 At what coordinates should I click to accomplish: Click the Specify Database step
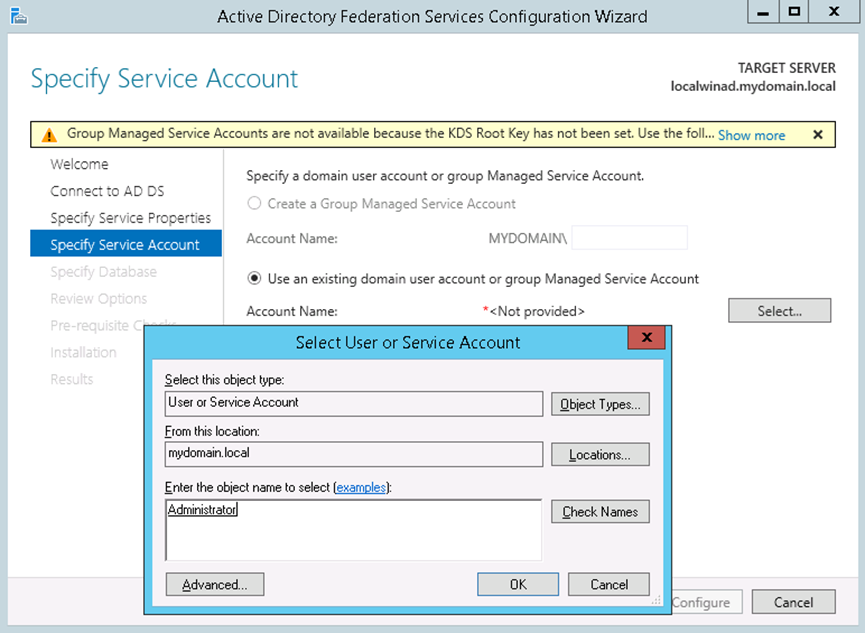click(x=103, y=272)
